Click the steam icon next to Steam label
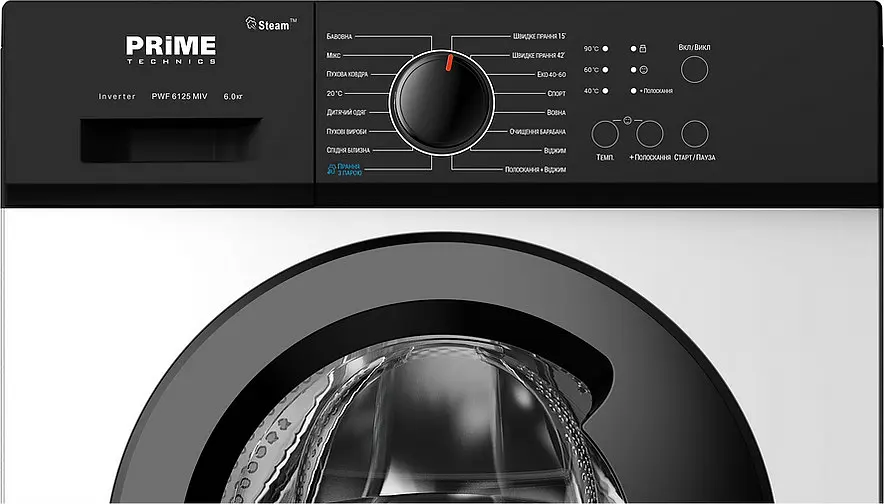 click(x=251, y=23)
